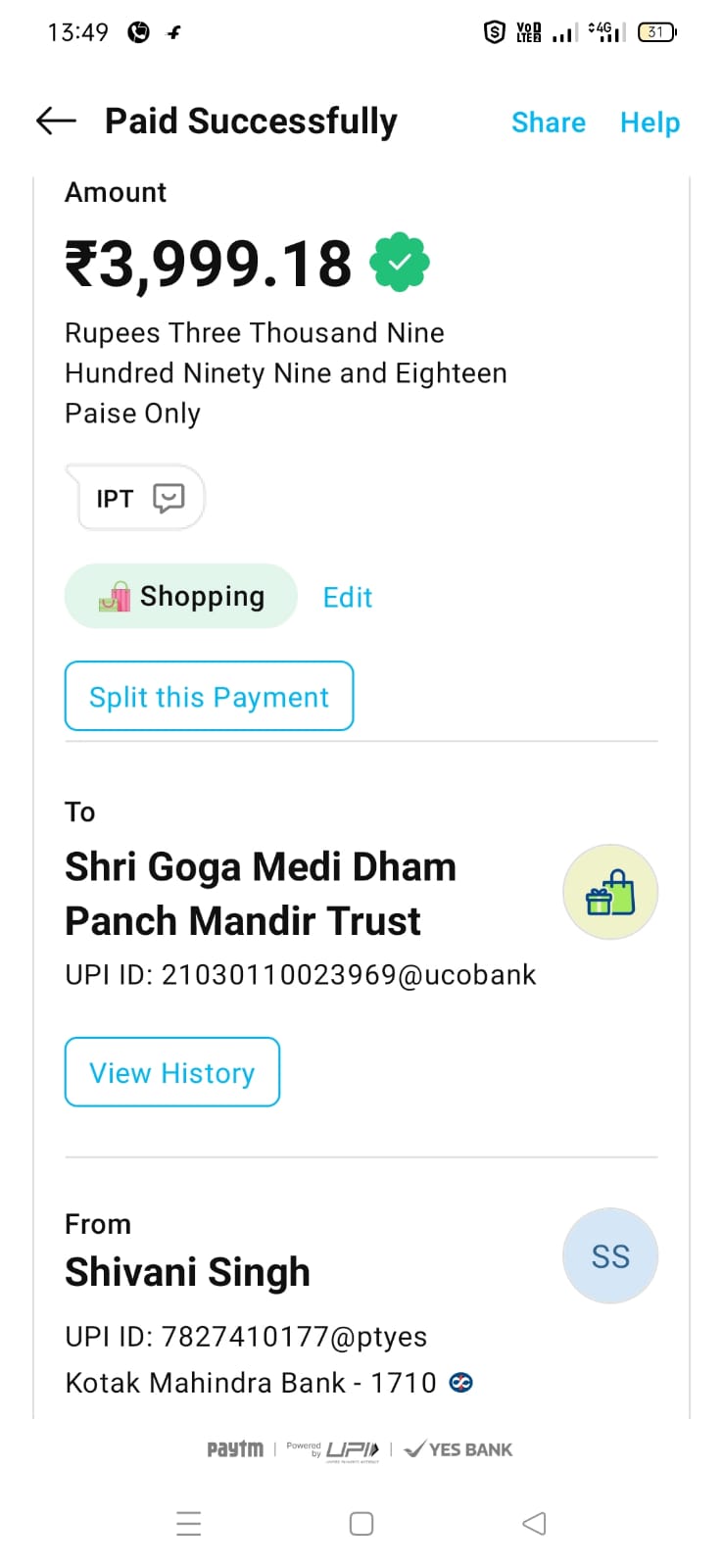Tap the shopping bag category icon
723x1568 pixels.
click(115, 596)
